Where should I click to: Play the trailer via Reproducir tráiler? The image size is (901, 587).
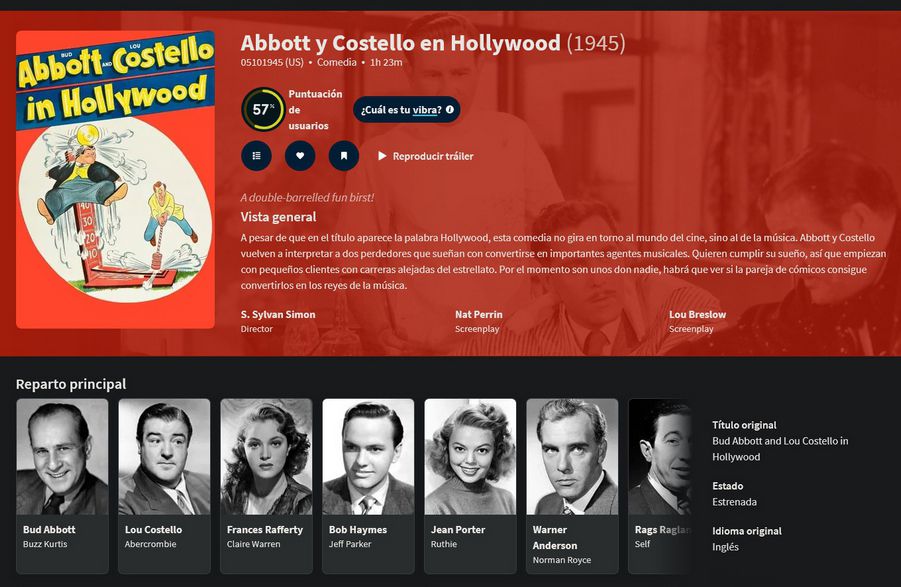pyautogui.click(x=426, y=156)
